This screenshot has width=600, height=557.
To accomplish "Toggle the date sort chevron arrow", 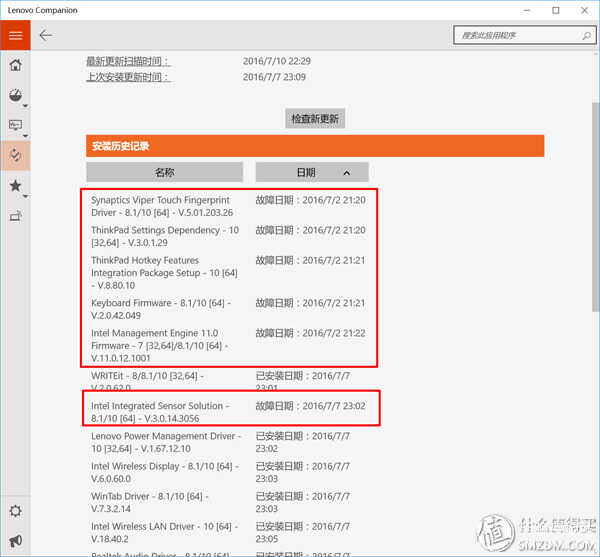I will 347,173.
